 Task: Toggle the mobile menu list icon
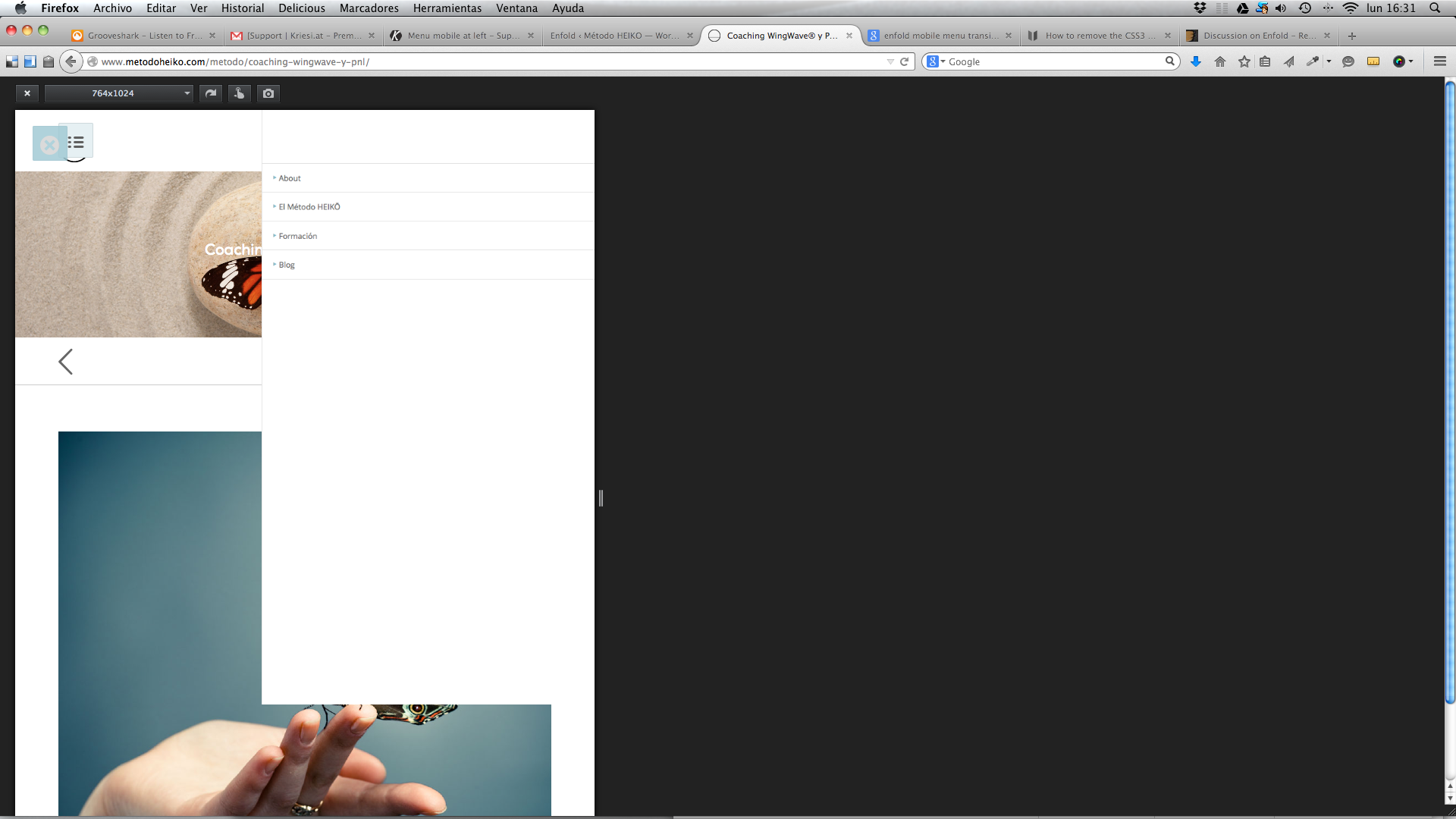[x=77, y=142]
